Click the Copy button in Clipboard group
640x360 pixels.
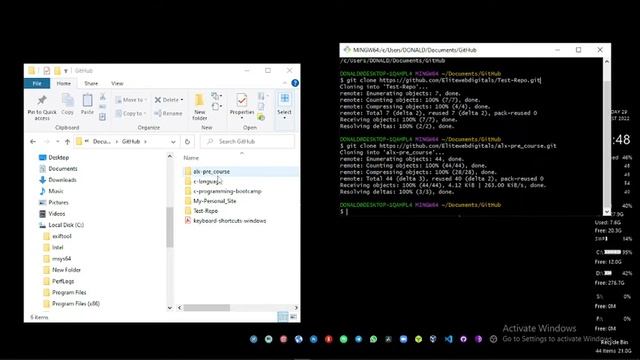(67, 104)
